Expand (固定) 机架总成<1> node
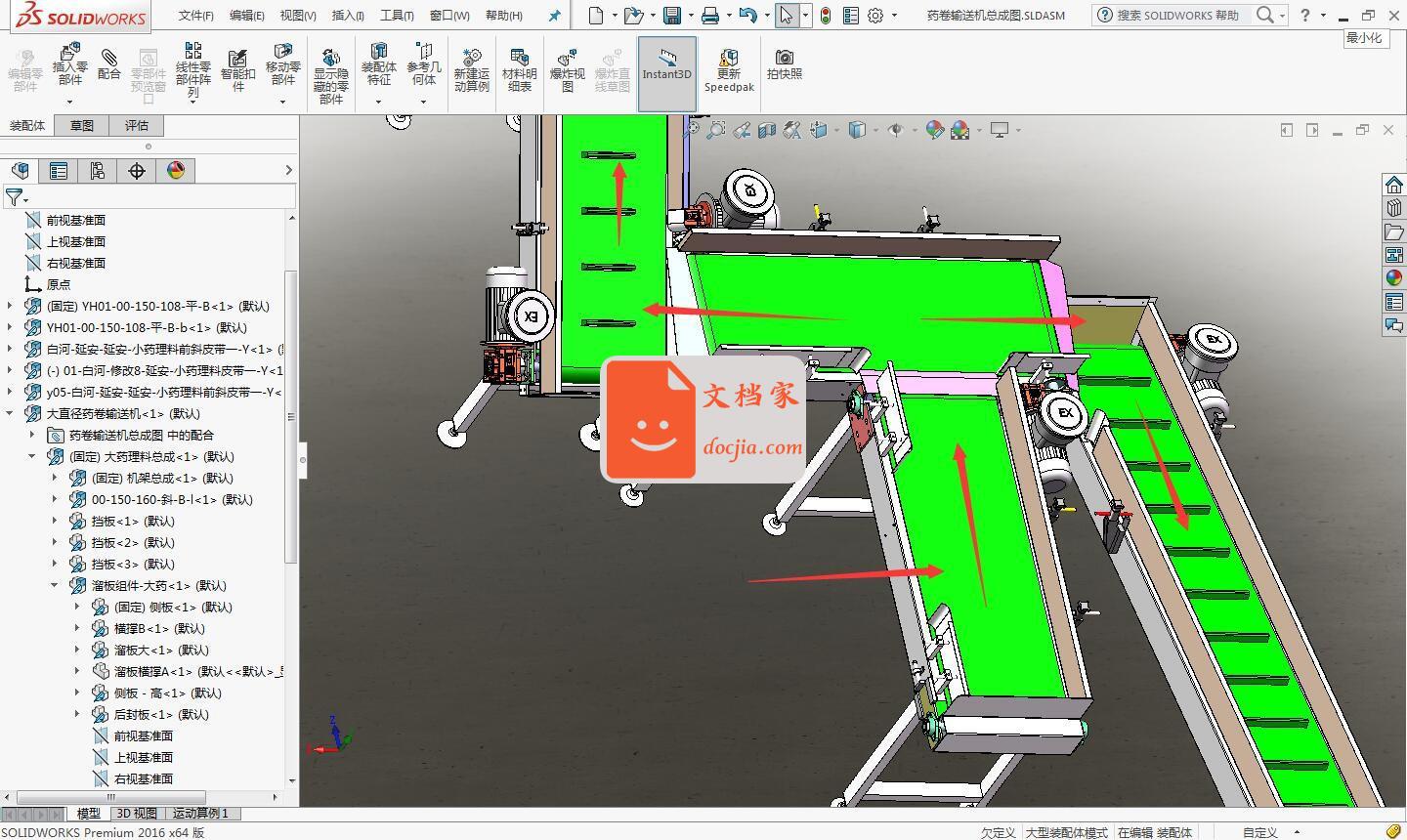 pyautogui.click(x=55, y=478)
